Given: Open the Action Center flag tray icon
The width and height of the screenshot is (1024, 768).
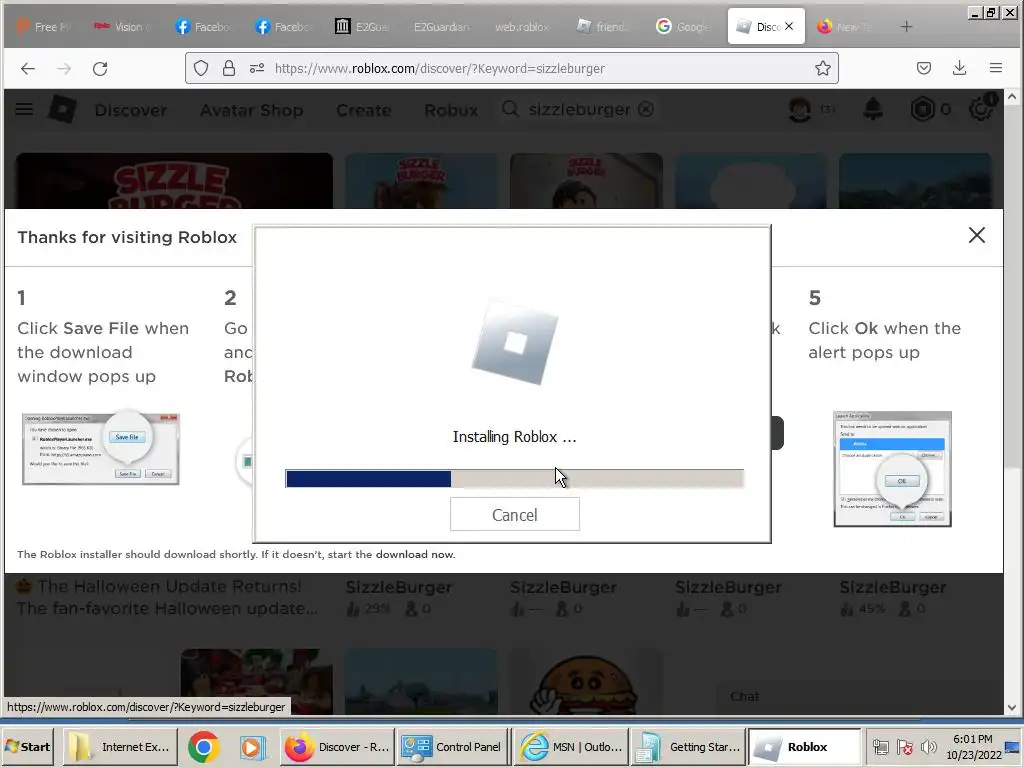Looking at the screenshot, I should point(905,747).
